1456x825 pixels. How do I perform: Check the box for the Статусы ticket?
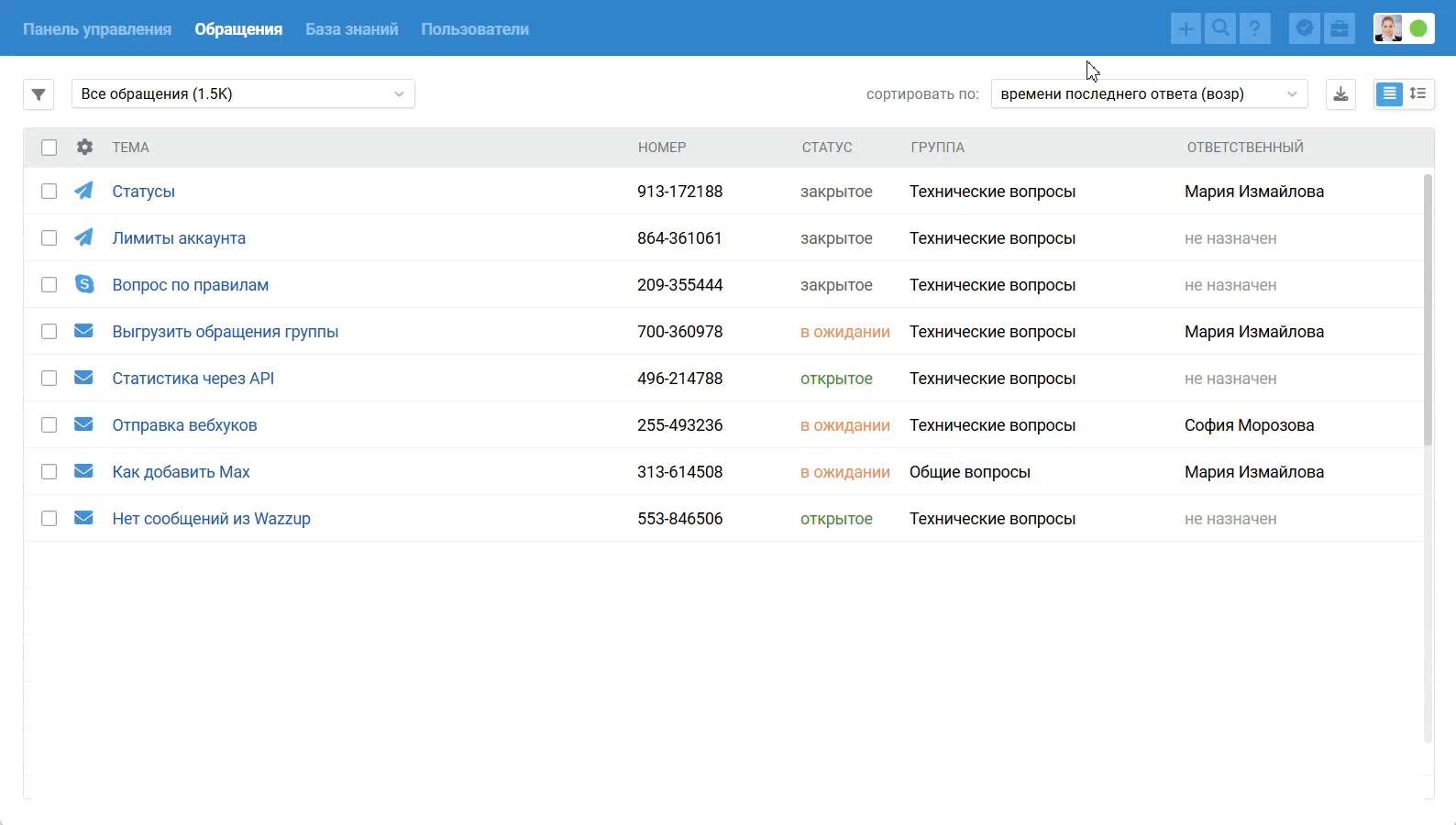coord(50,192)
